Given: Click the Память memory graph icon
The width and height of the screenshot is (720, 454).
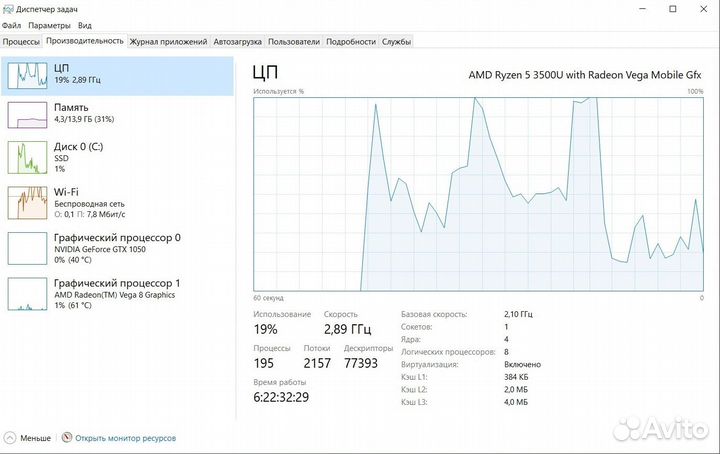Looking at the screenshot, I should (x=28, y=115).
